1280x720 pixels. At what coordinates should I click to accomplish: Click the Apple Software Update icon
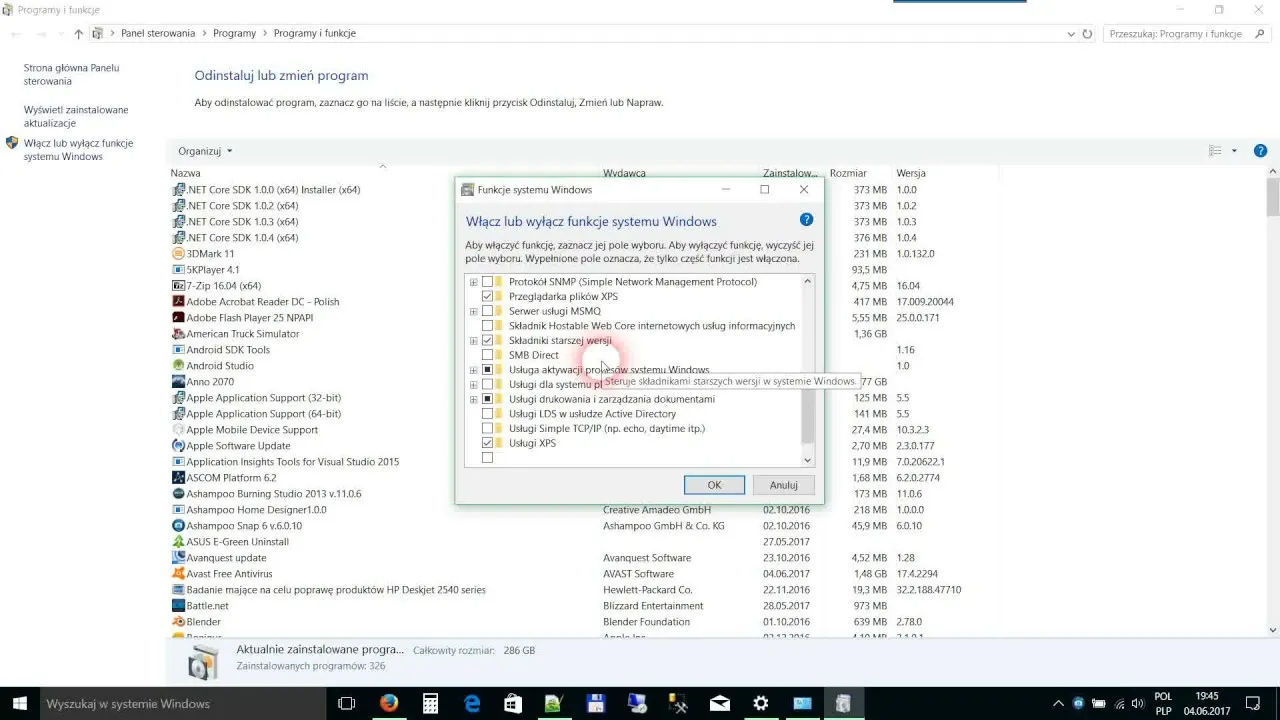pos(178,446)
